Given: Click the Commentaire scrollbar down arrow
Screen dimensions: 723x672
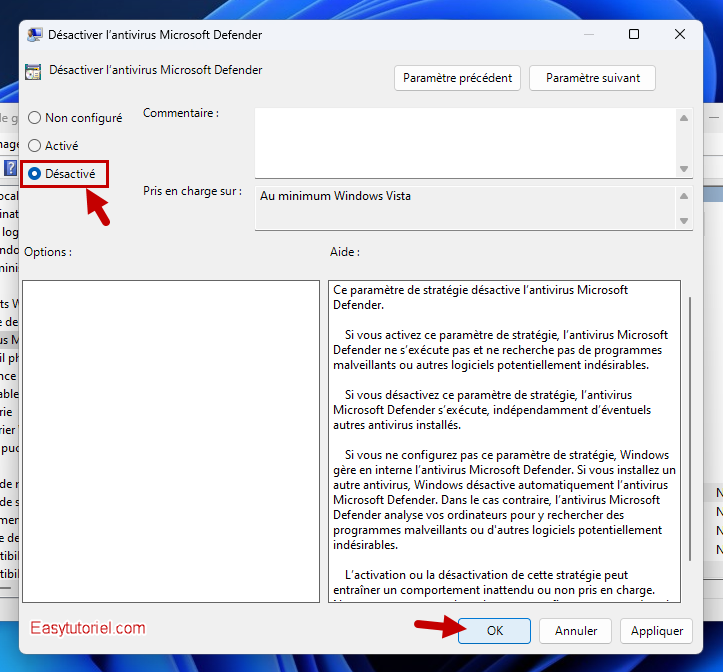Looking at the screenshot, I should 684,169.
